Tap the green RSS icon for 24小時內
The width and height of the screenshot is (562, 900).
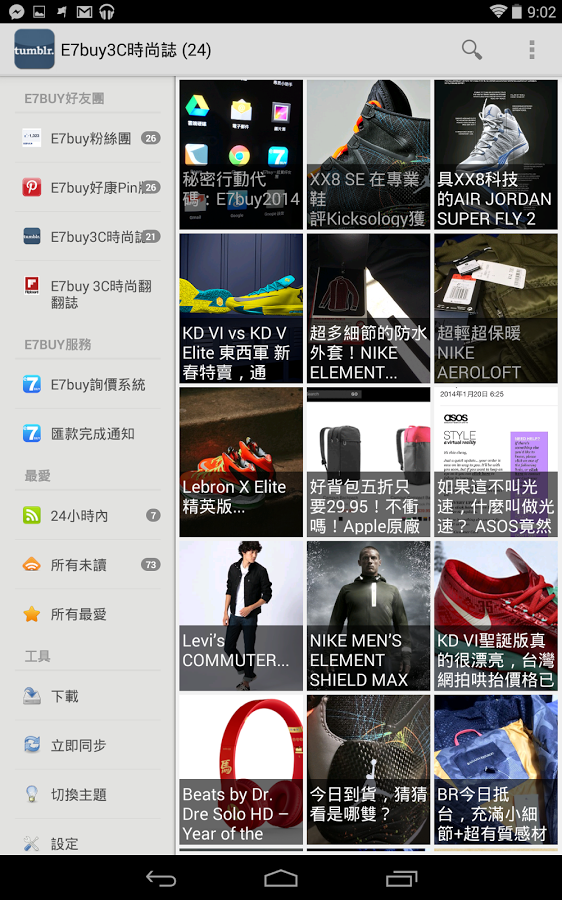coord(32,515)
